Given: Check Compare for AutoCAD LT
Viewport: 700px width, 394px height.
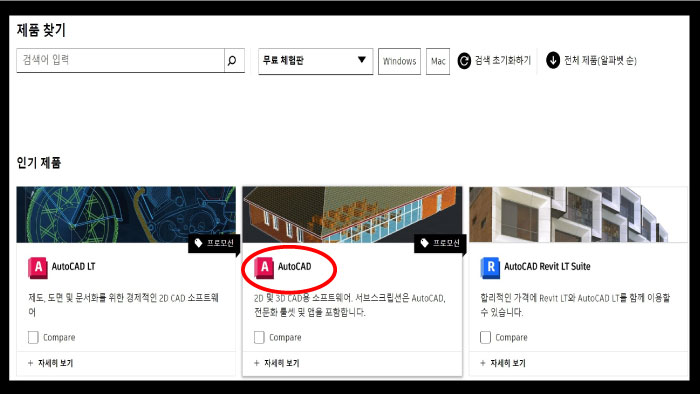Looking at the screenshot, I should click(x=33, y=337).
